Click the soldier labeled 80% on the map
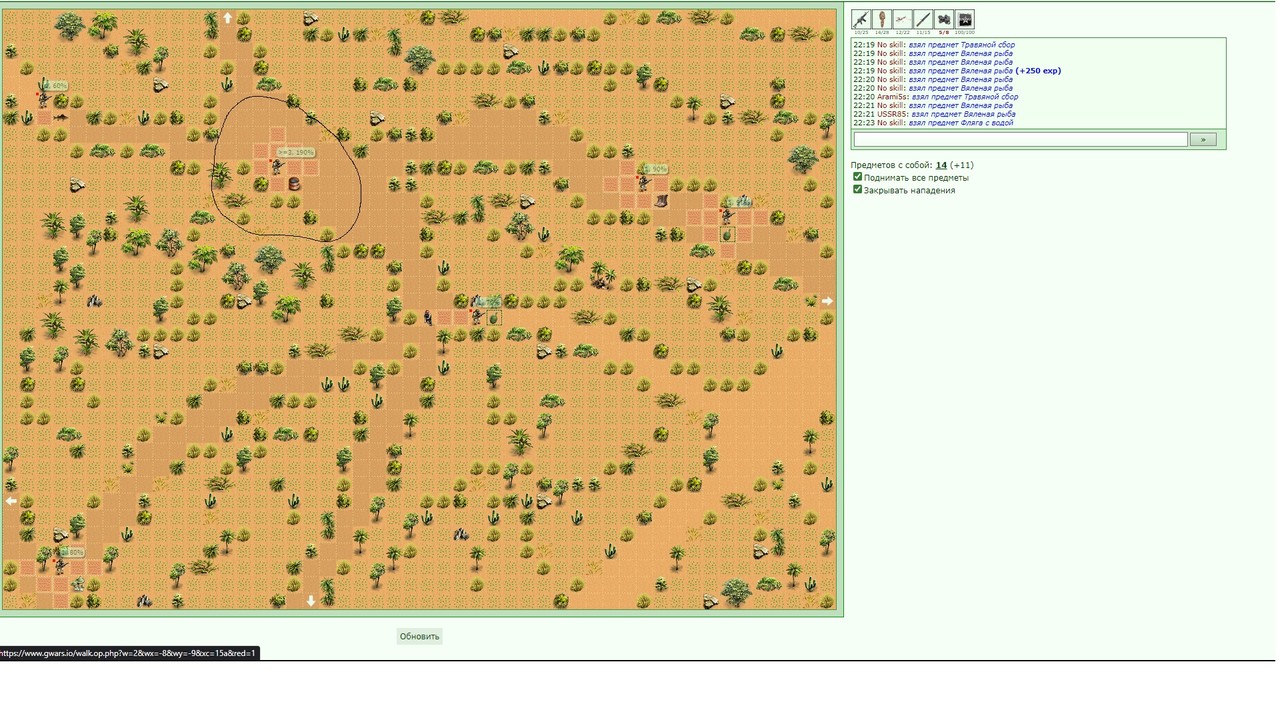1280x720 pixels. (x=60, y=566)
